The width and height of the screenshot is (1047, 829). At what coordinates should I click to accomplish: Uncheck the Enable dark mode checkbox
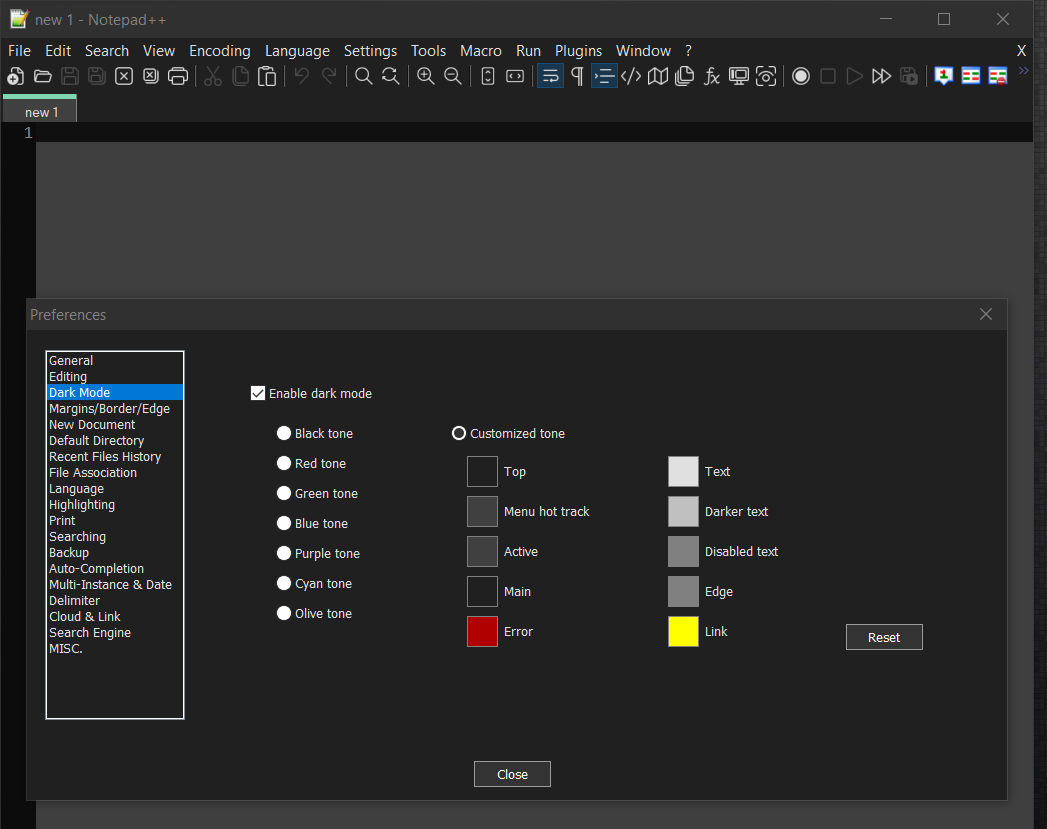(258, 394)
